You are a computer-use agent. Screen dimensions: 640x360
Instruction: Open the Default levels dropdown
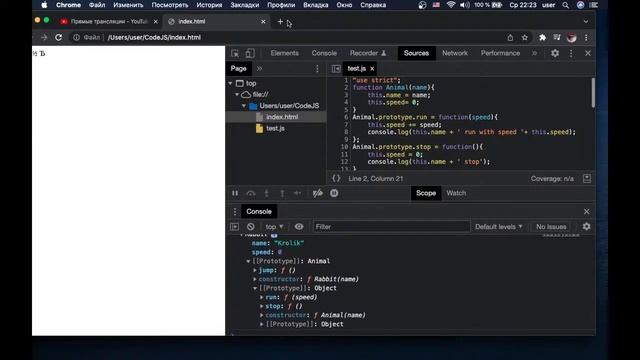point(498,227)
